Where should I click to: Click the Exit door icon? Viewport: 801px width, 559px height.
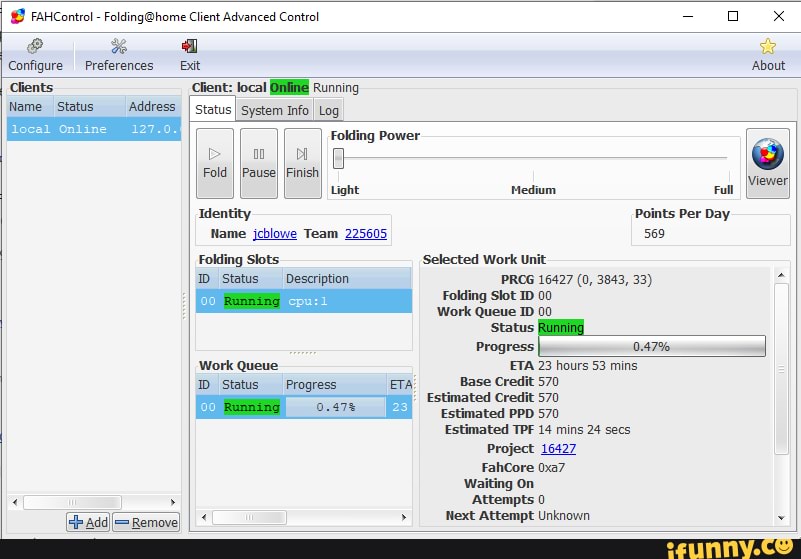(x=190, y=55)
